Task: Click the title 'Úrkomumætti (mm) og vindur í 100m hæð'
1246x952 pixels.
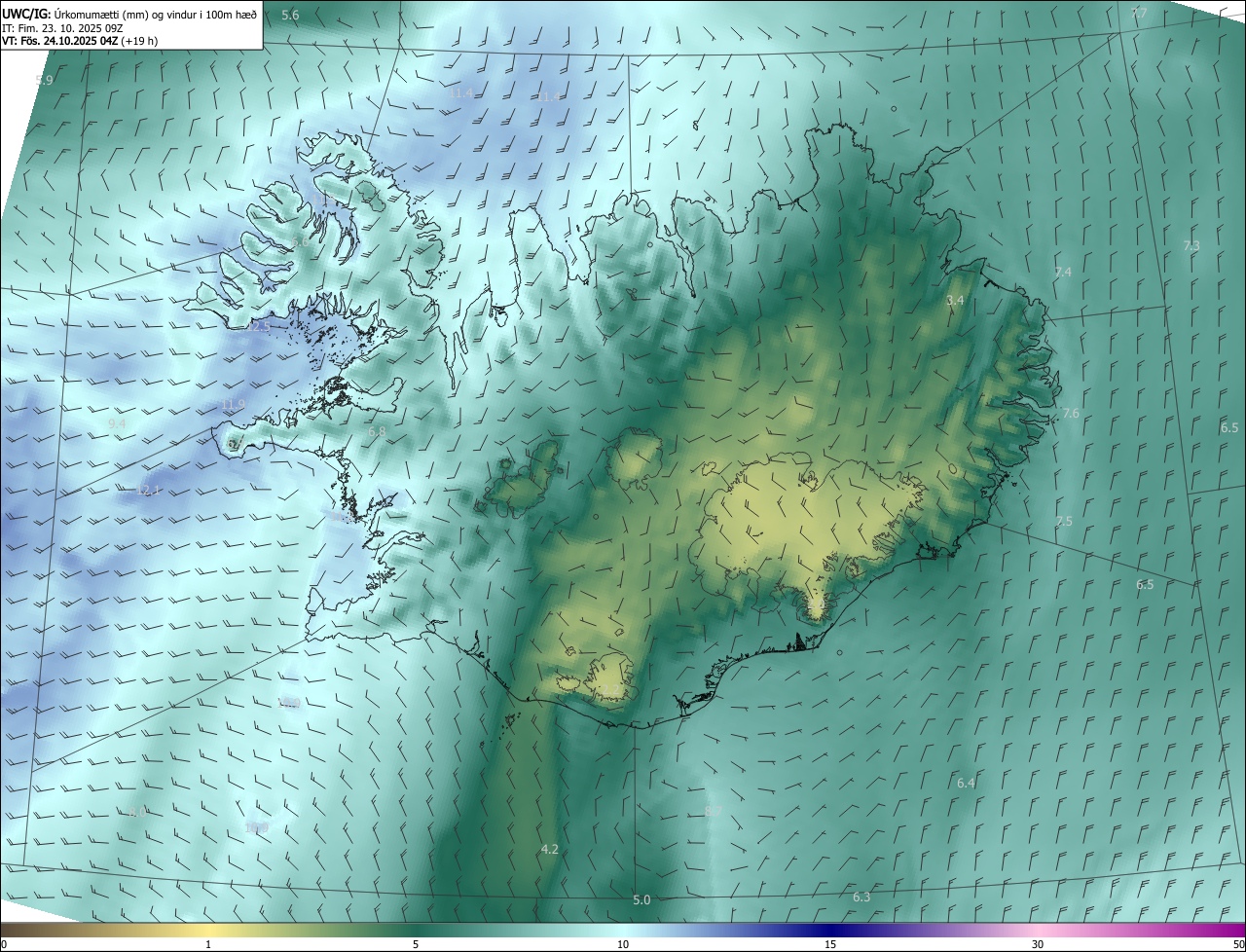Action: [x=156, y=14]
